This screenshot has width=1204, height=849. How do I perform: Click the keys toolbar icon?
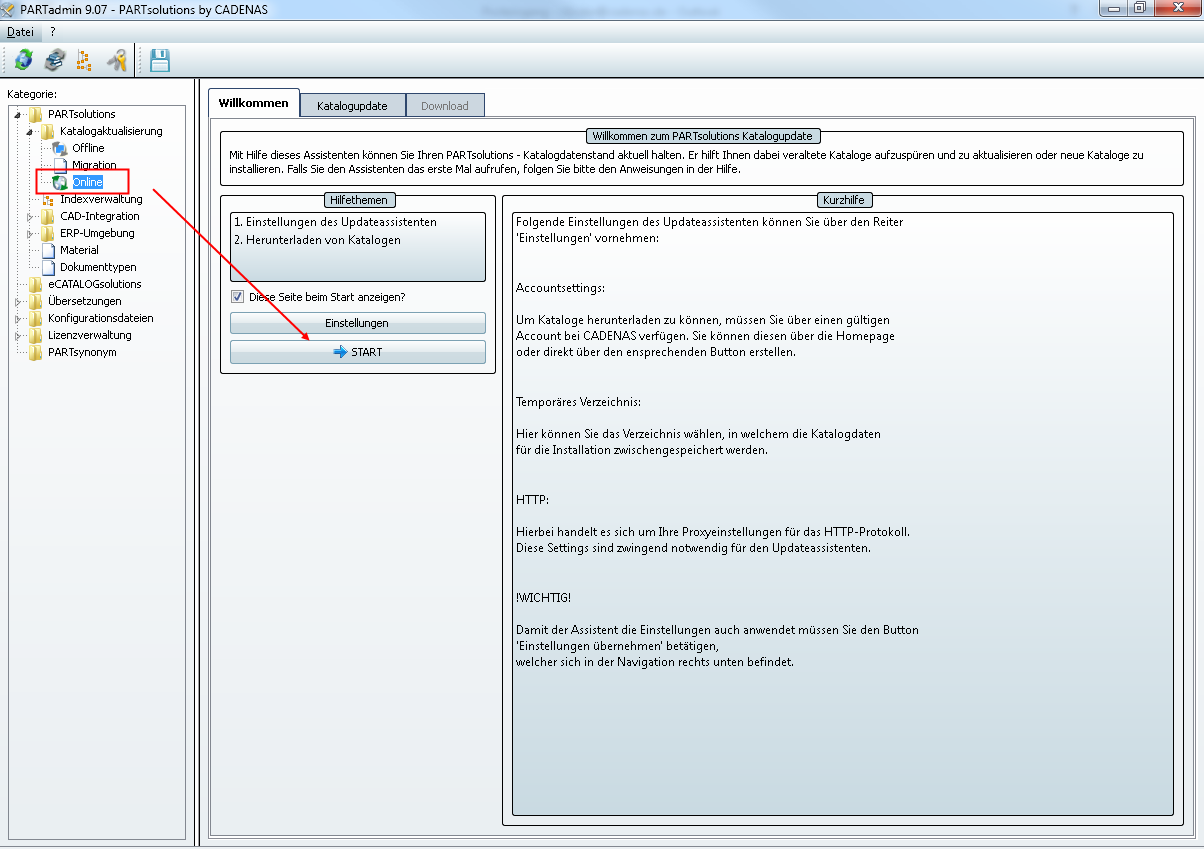click(117, 60)
